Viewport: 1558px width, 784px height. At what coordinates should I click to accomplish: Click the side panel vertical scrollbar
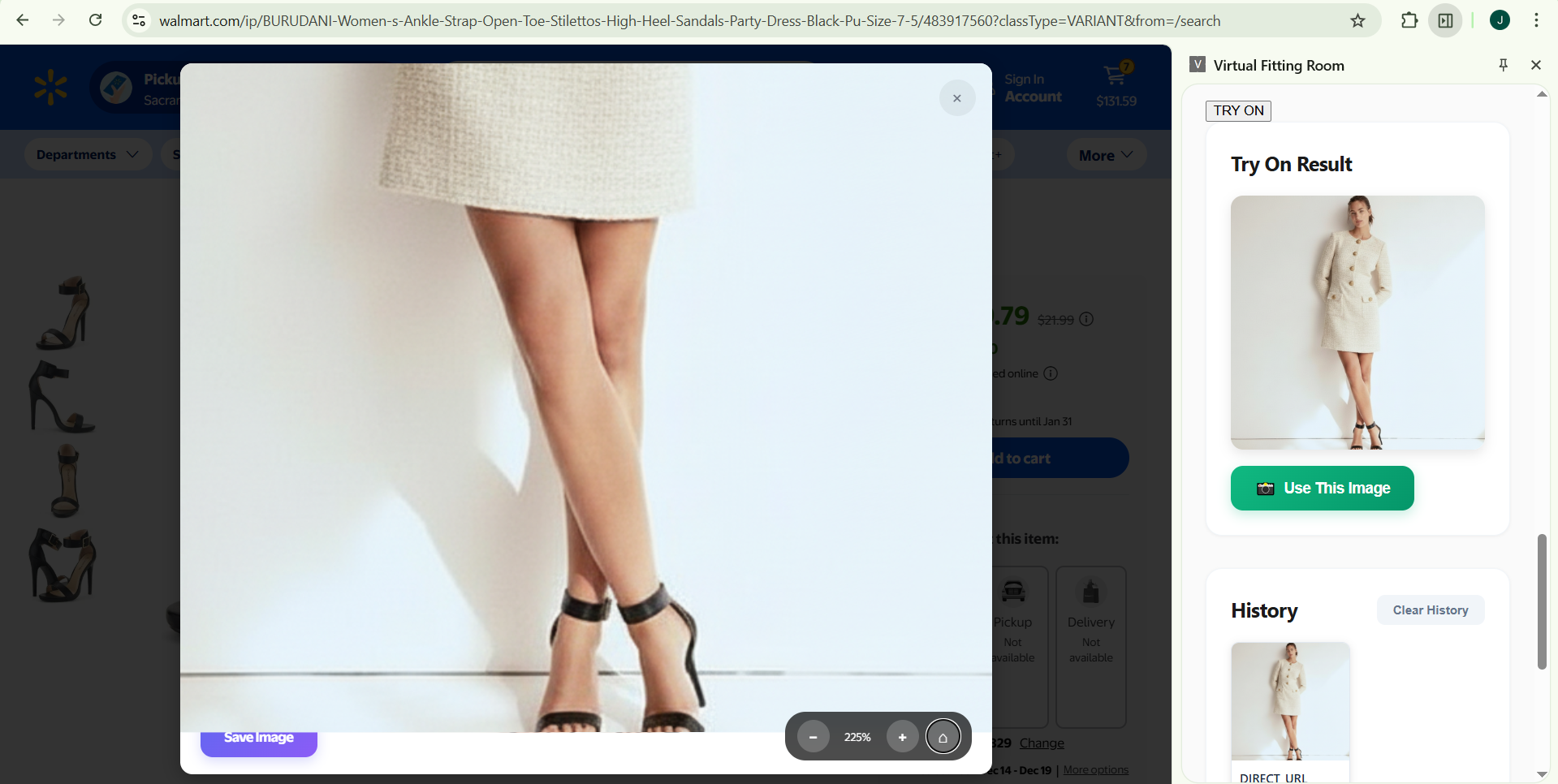pos(1541,601)
